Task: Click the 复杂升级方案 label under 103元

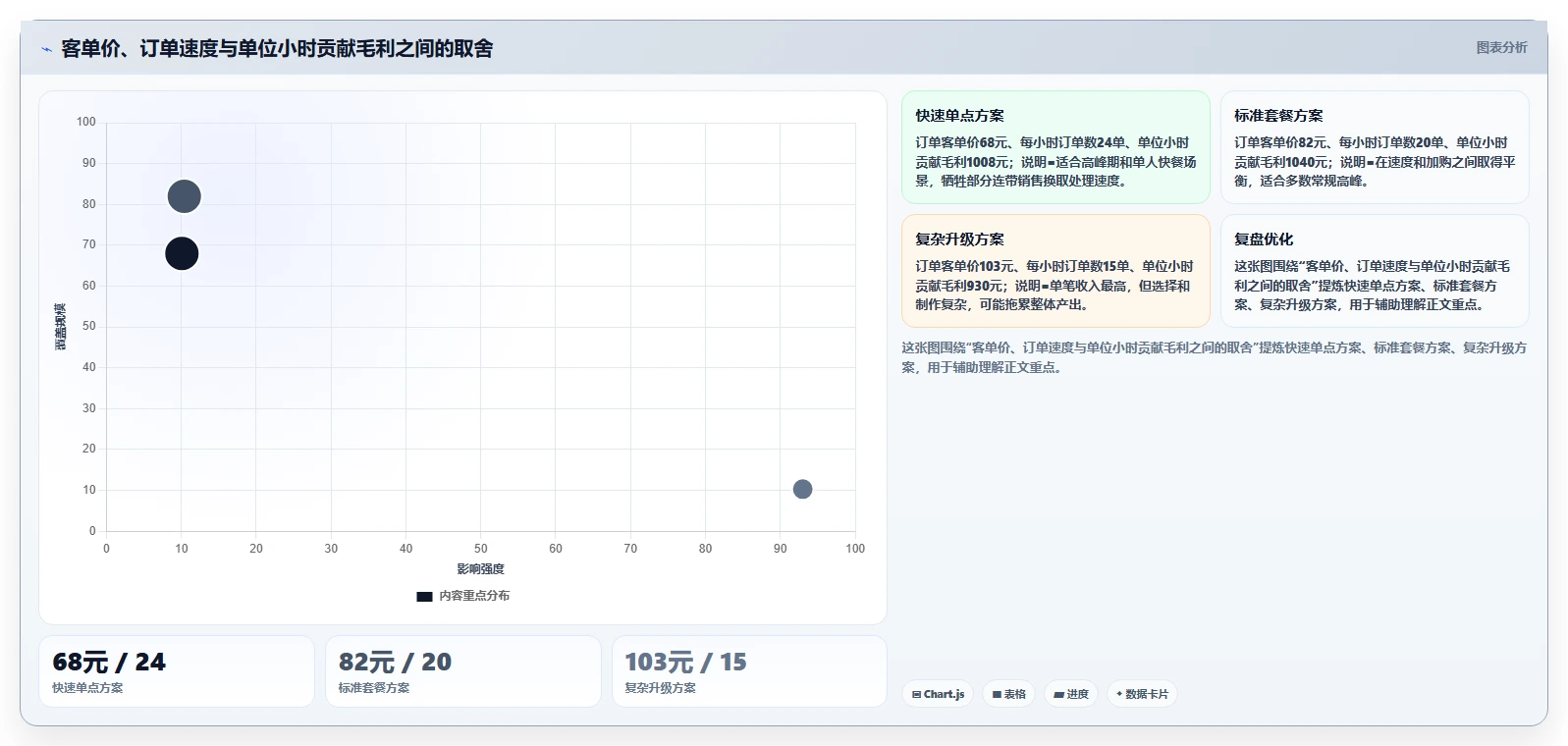Action: tap(661, 688)
